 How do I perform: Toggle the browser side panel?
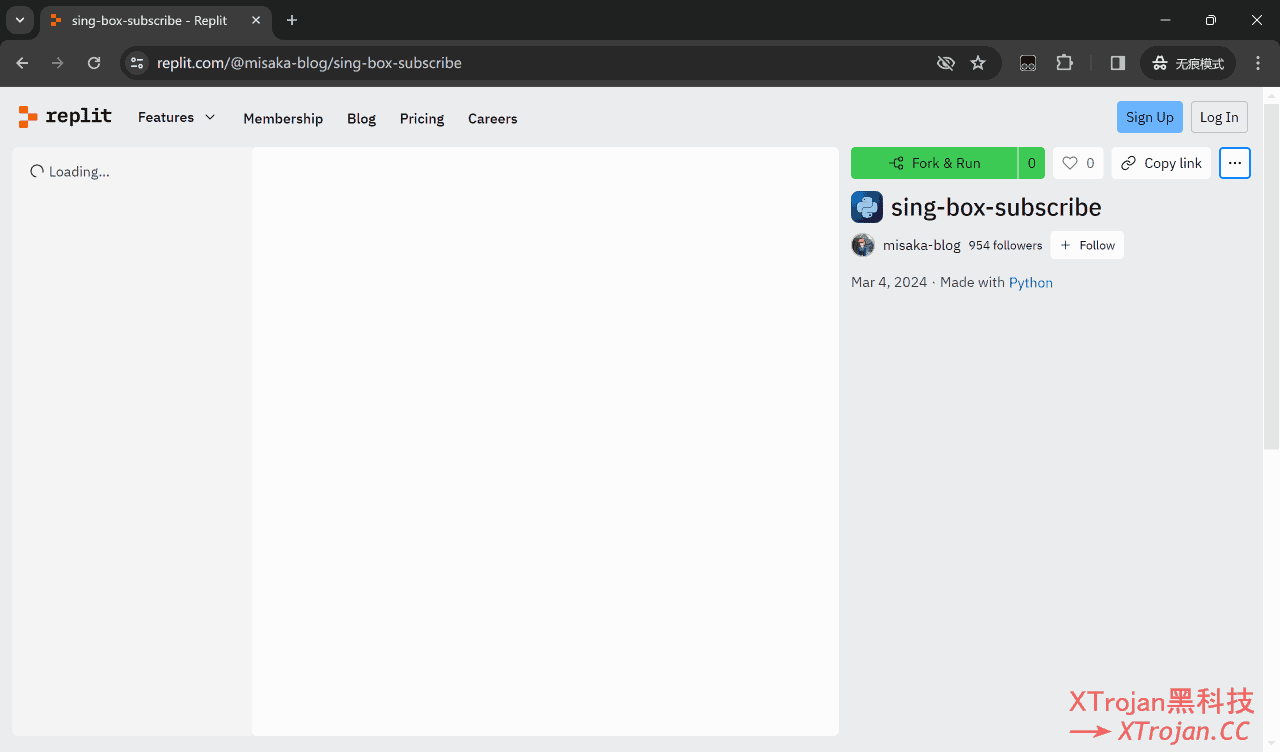click(x=1118, y=63)
